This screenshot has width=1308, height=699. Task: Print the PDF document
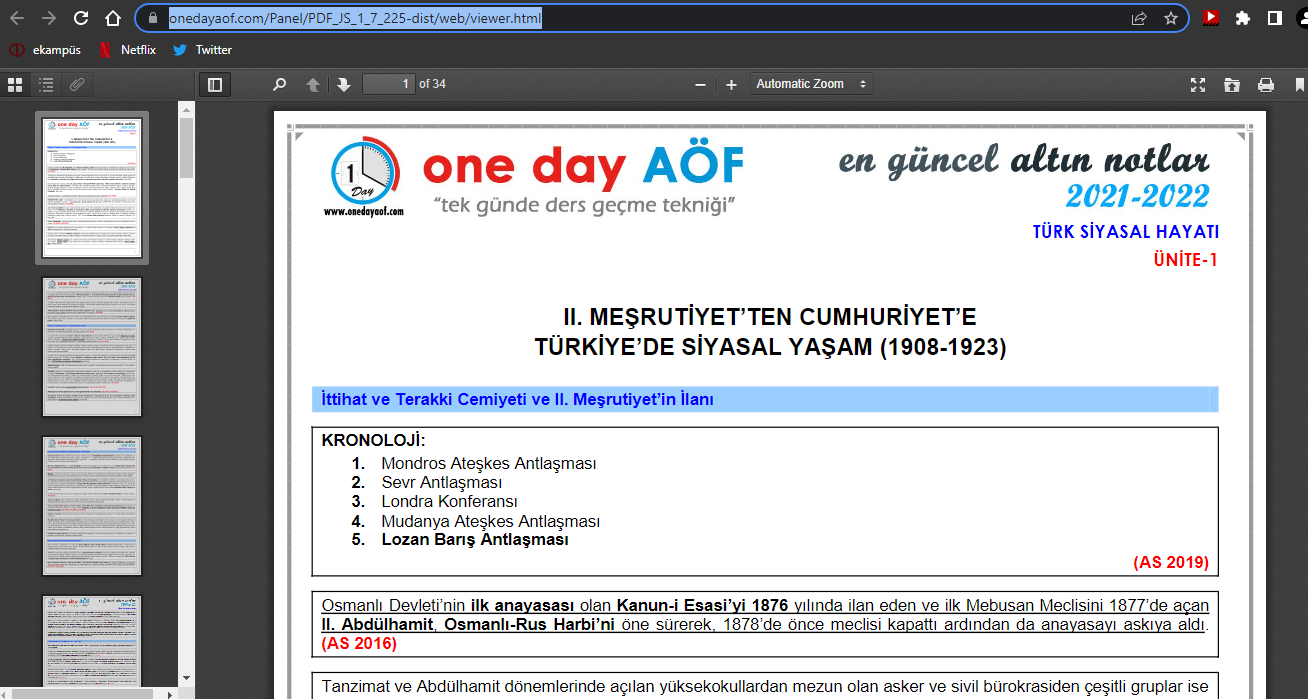(x=1265, y=85)
